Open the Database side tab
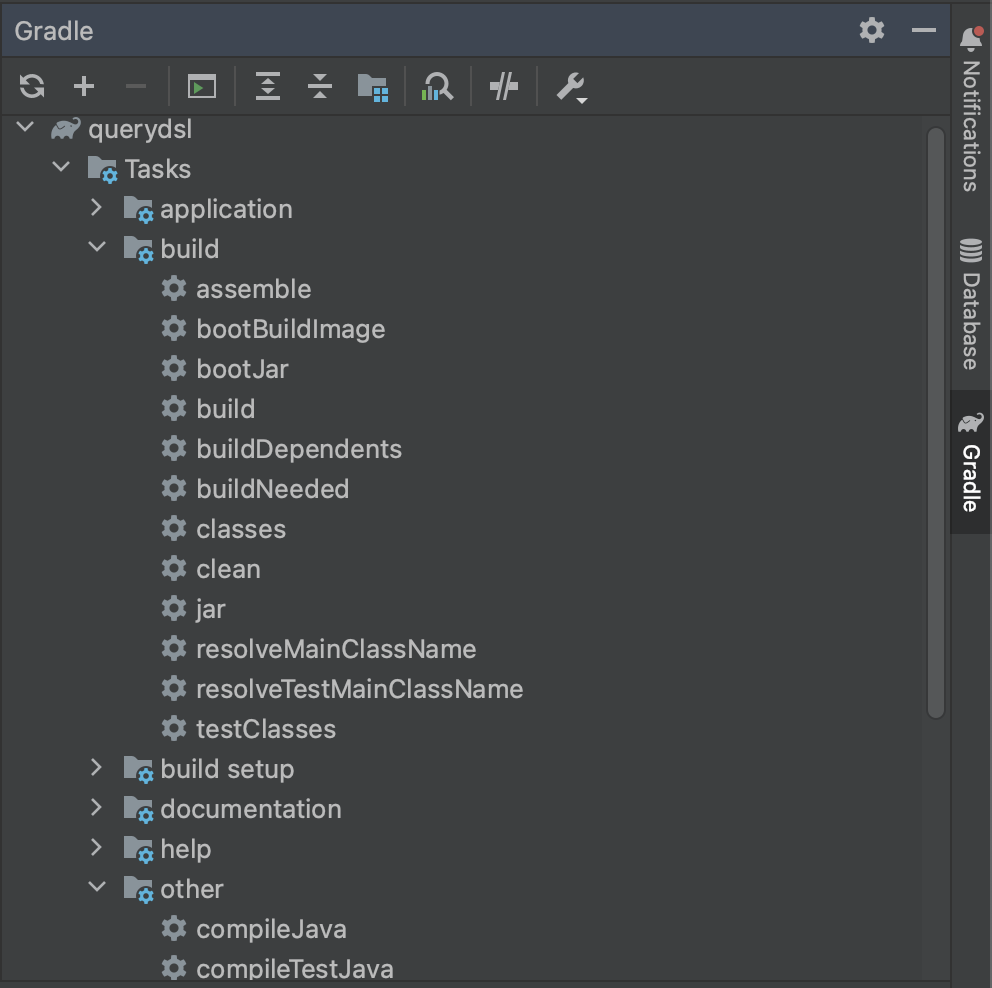The width and height of the screenshot is (992, 988). (x=970, y=304)
